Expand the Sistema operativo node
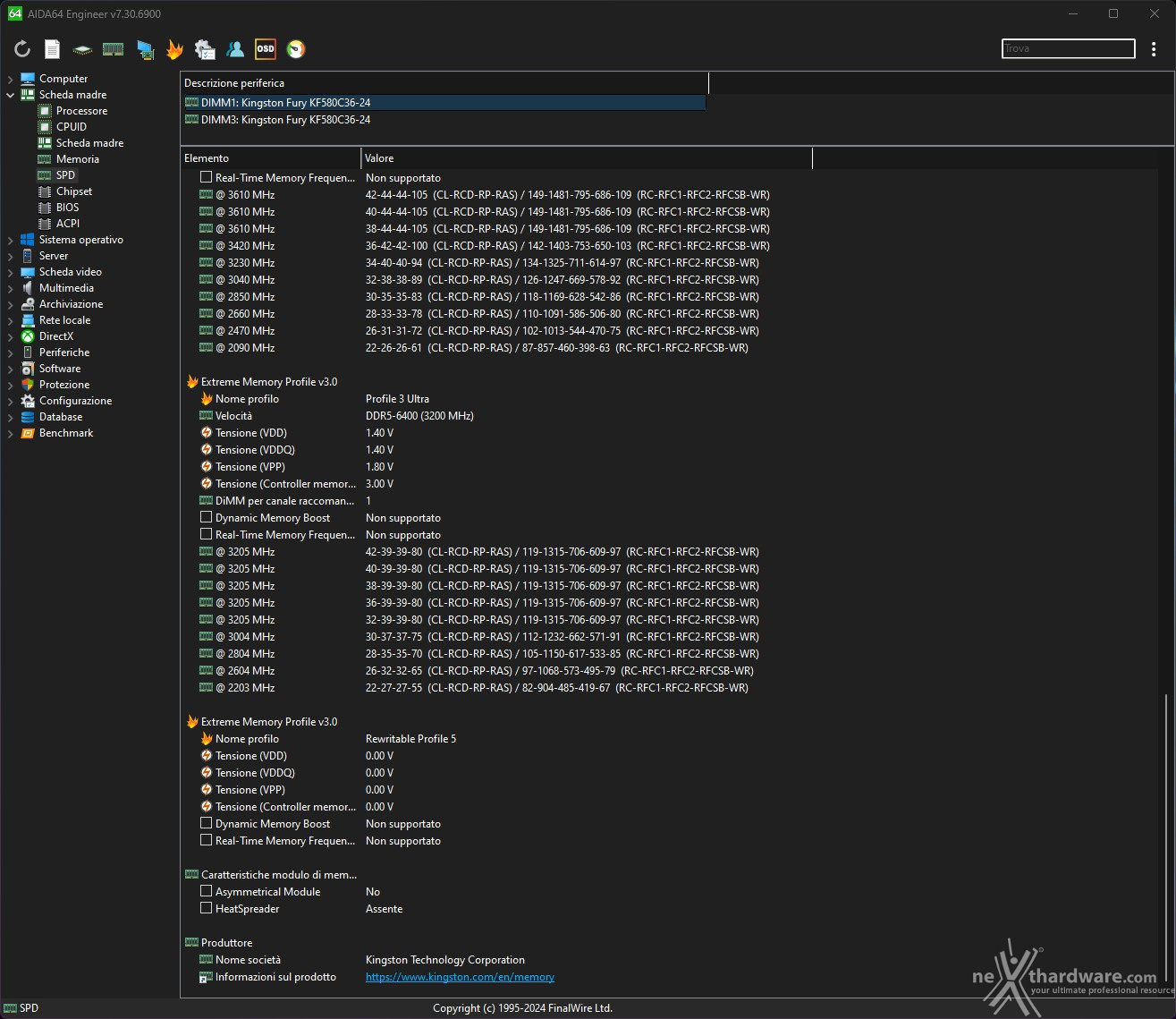This screenshot has height=1019, width=1176. click(x=11, y=240)
